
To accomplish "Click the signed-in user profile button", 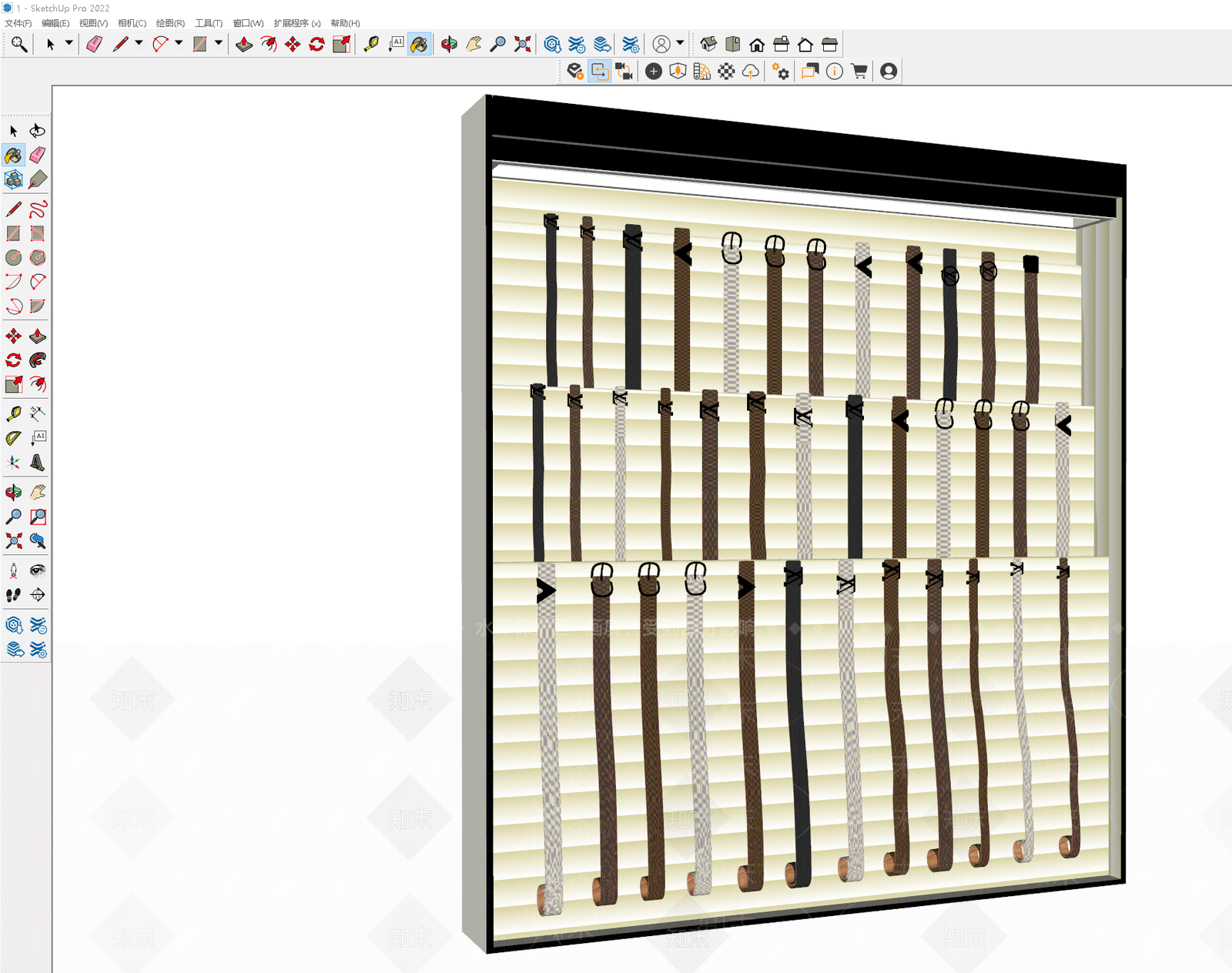I will pos(661,45).
